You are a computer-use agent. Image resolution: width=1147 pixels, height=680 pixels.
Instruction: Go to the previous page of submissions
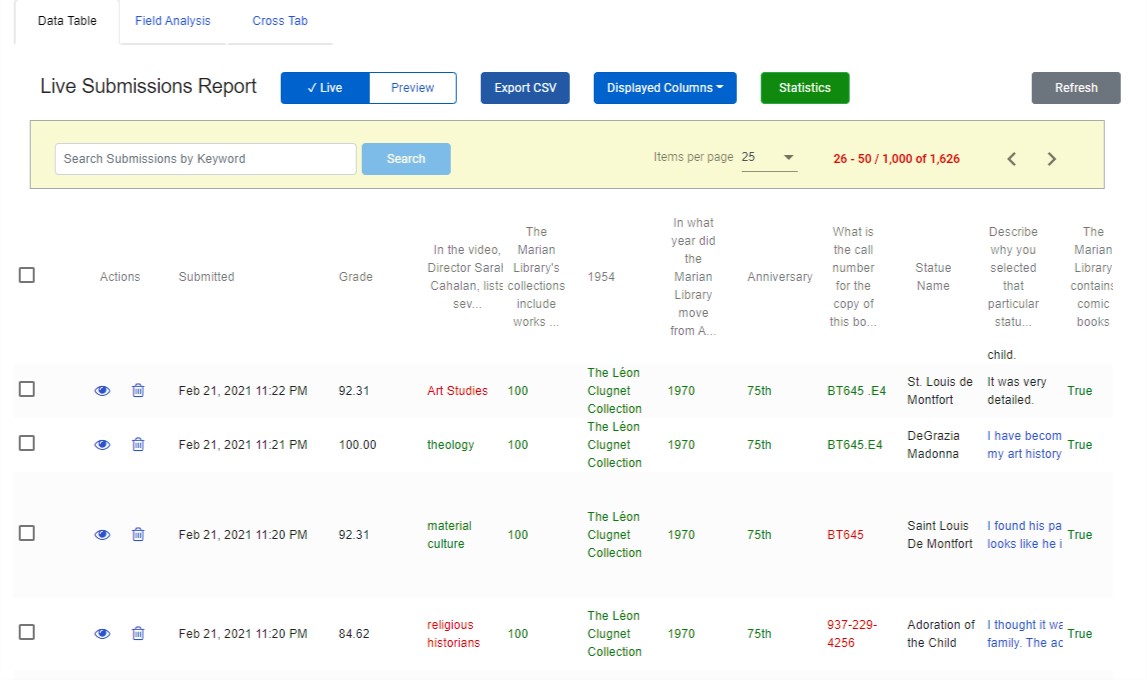coord(1011,158)
